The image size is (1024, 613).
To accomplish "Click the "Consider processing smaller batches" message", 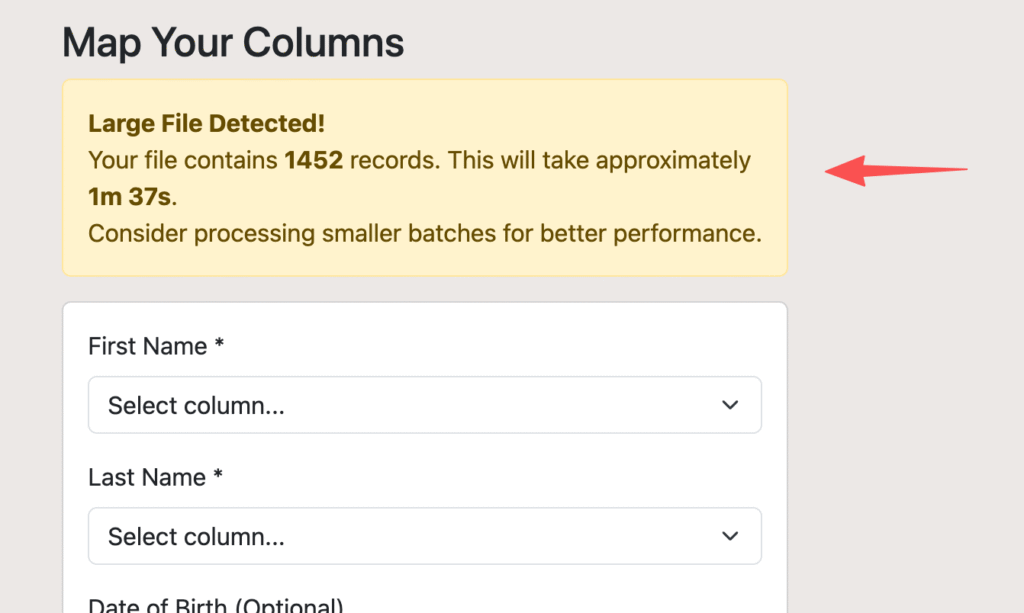I will [x=424, y=233].
